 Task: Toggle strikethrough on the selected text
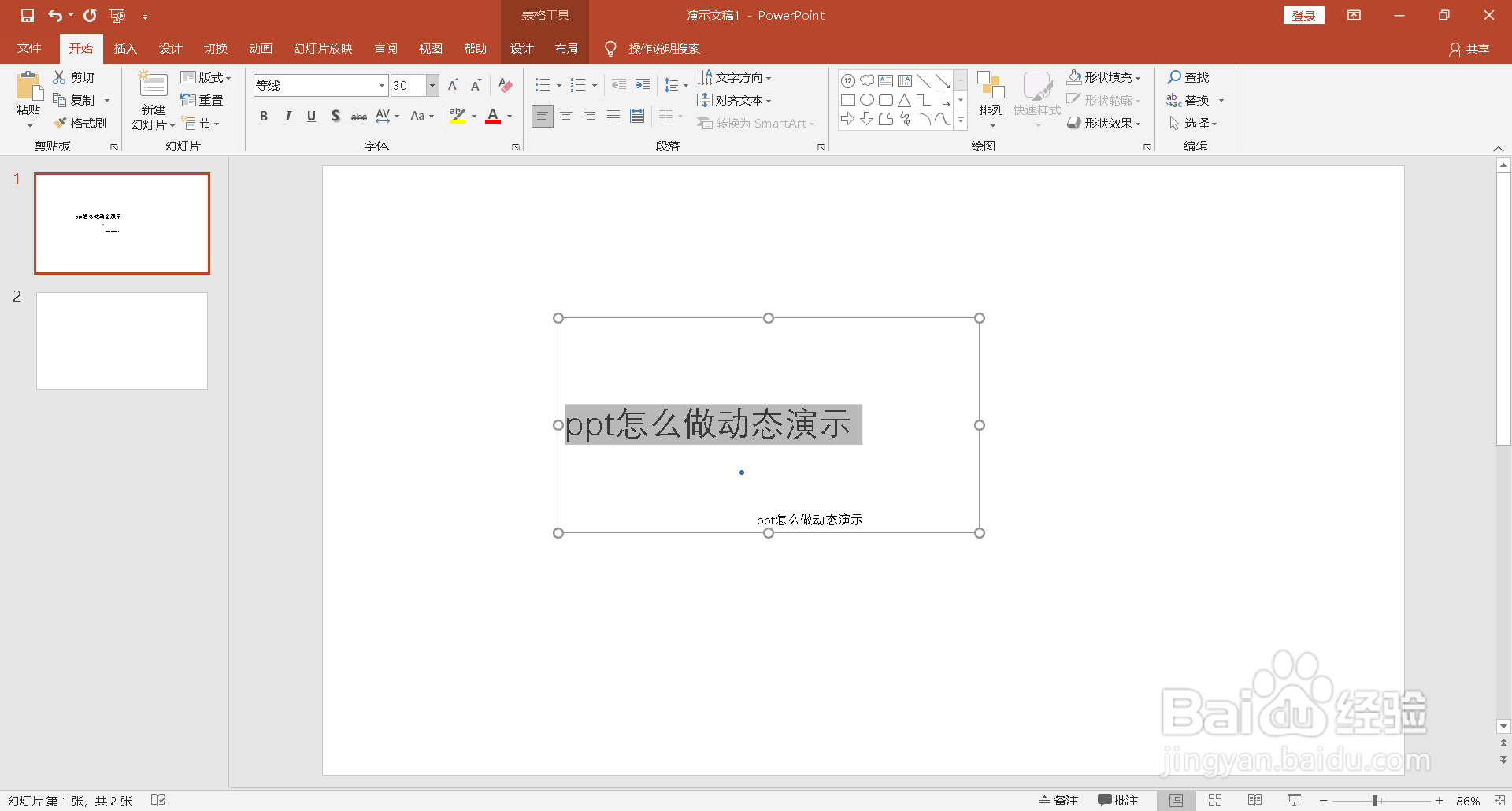pyautogui.click(x=359, y=116)
